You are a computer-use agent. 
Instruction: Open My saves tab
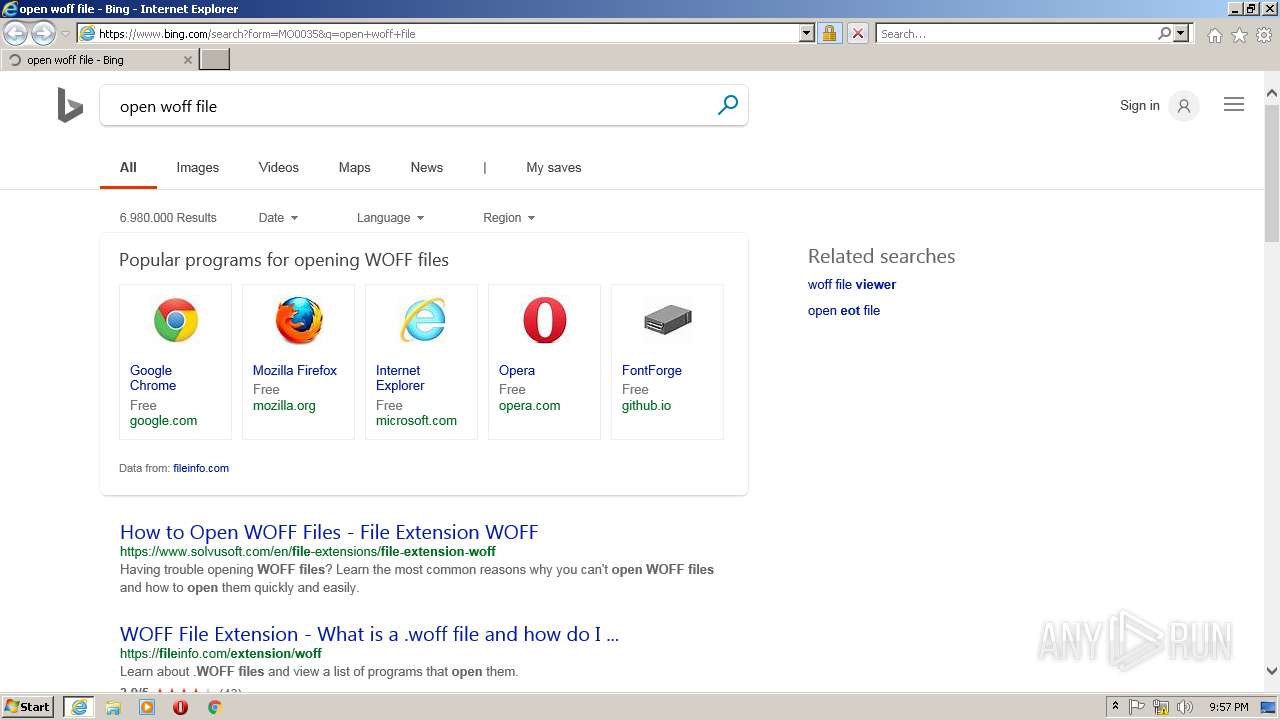(x=553, y=168)
